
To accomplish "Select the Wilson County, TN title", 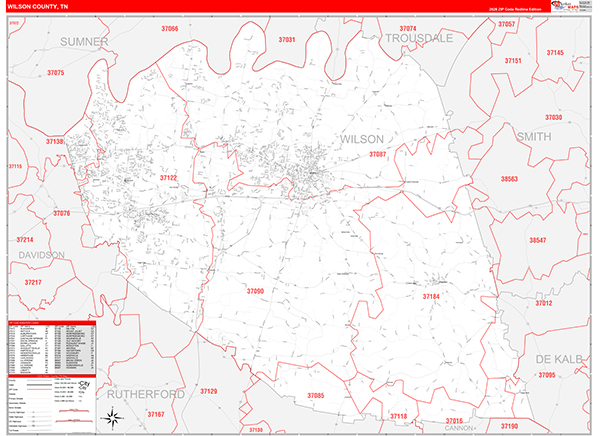I will [x=38, y=7].
